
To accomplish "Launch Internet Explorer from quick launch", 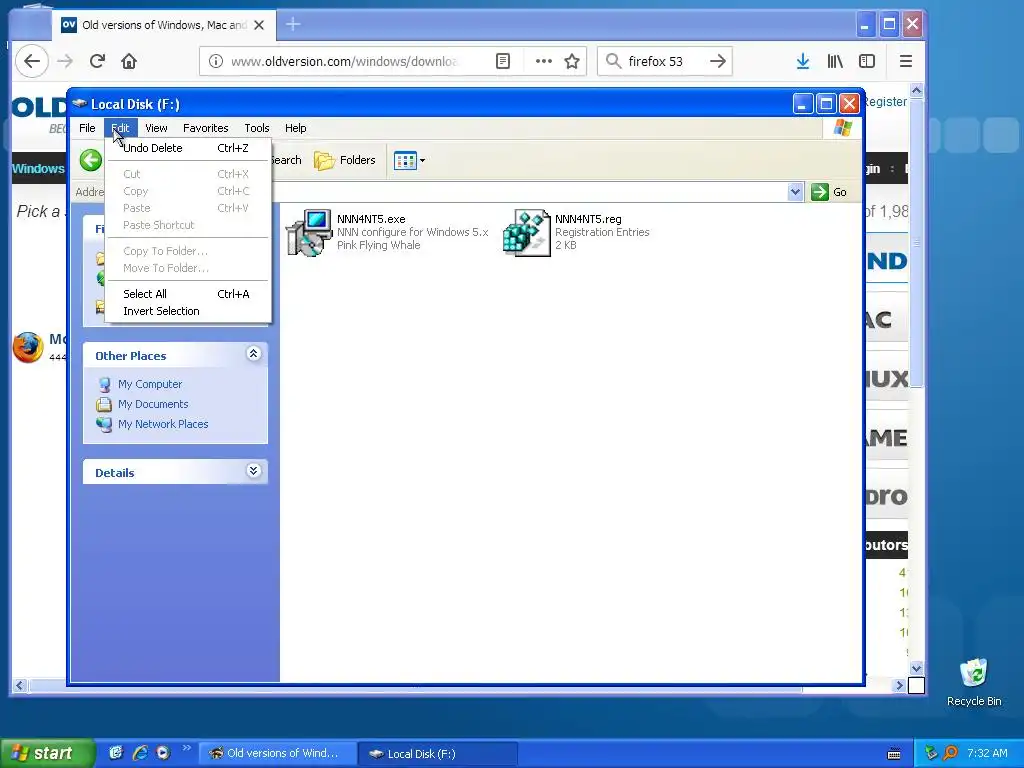I will tap(140, 753).
